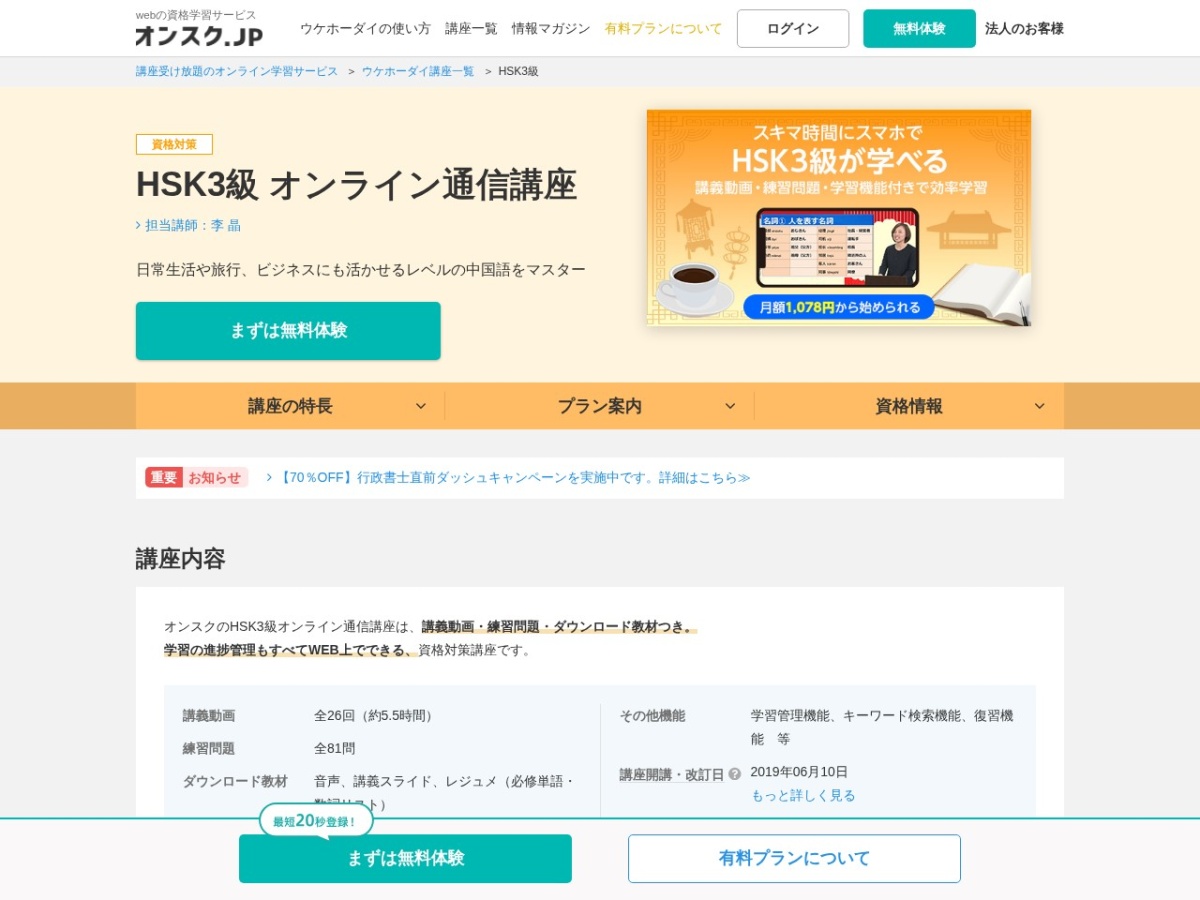Viewport: 1200px width, 900px height.
Task: Click the ログイン button
Action: coord(793,29)
